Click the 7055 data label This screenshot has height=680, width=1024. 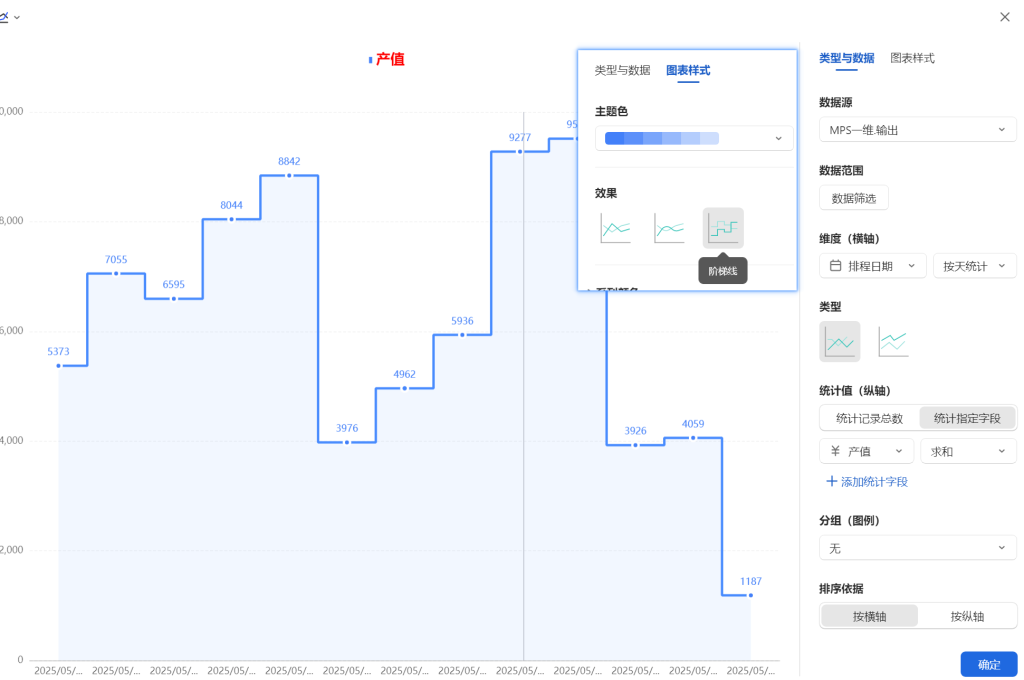point(116,259)
